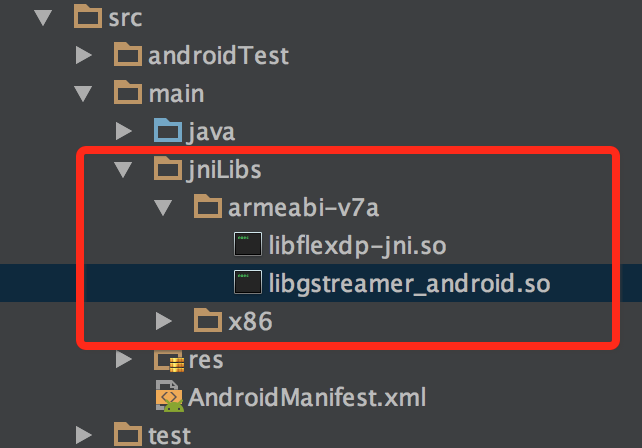
Task: Click the armeabi-v7a folder icon
Action: (208, 206)
